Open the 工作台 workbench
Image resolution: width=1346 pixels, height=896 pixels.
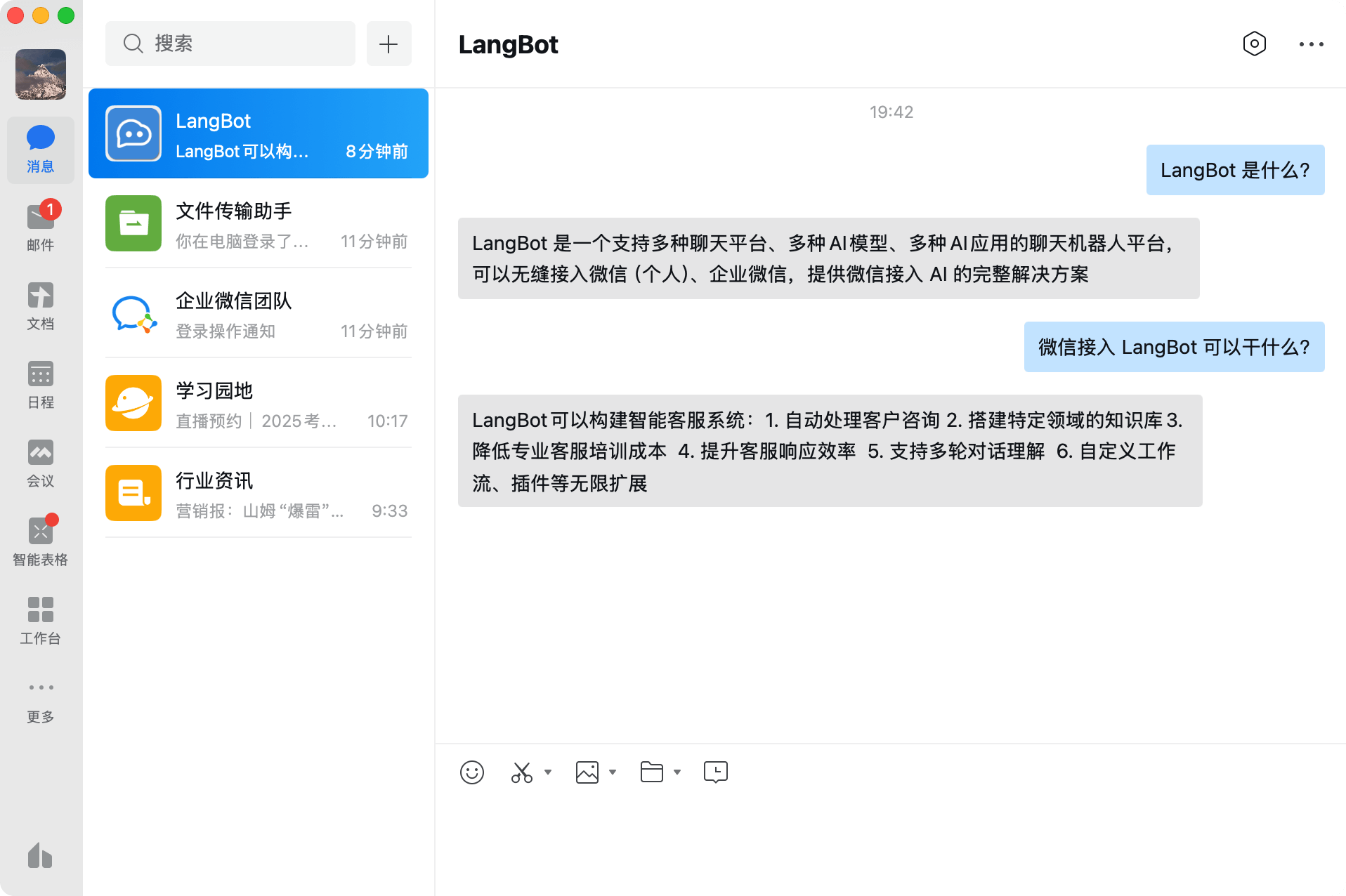(x=40, y=621)
